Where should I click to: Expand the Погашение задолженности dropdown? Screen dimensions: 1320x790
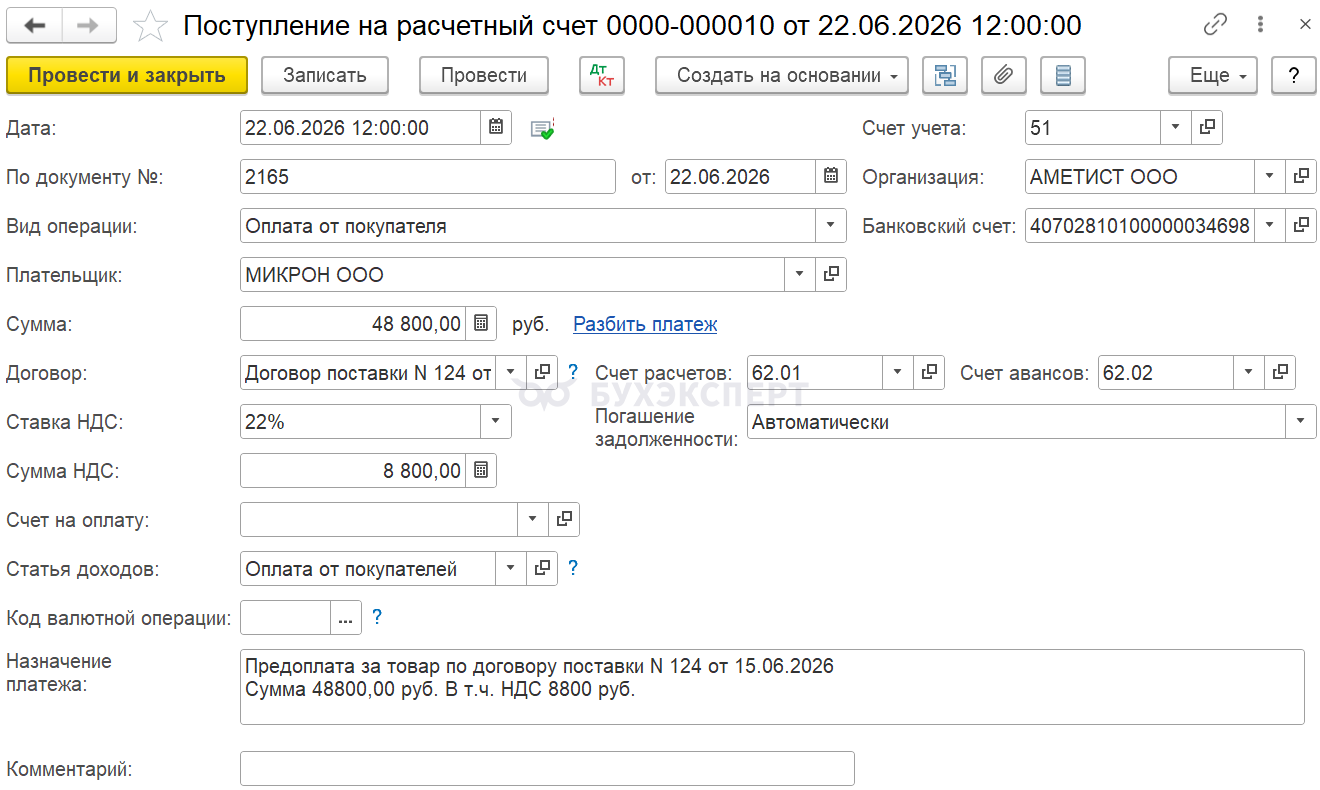tap(1301, 422)
